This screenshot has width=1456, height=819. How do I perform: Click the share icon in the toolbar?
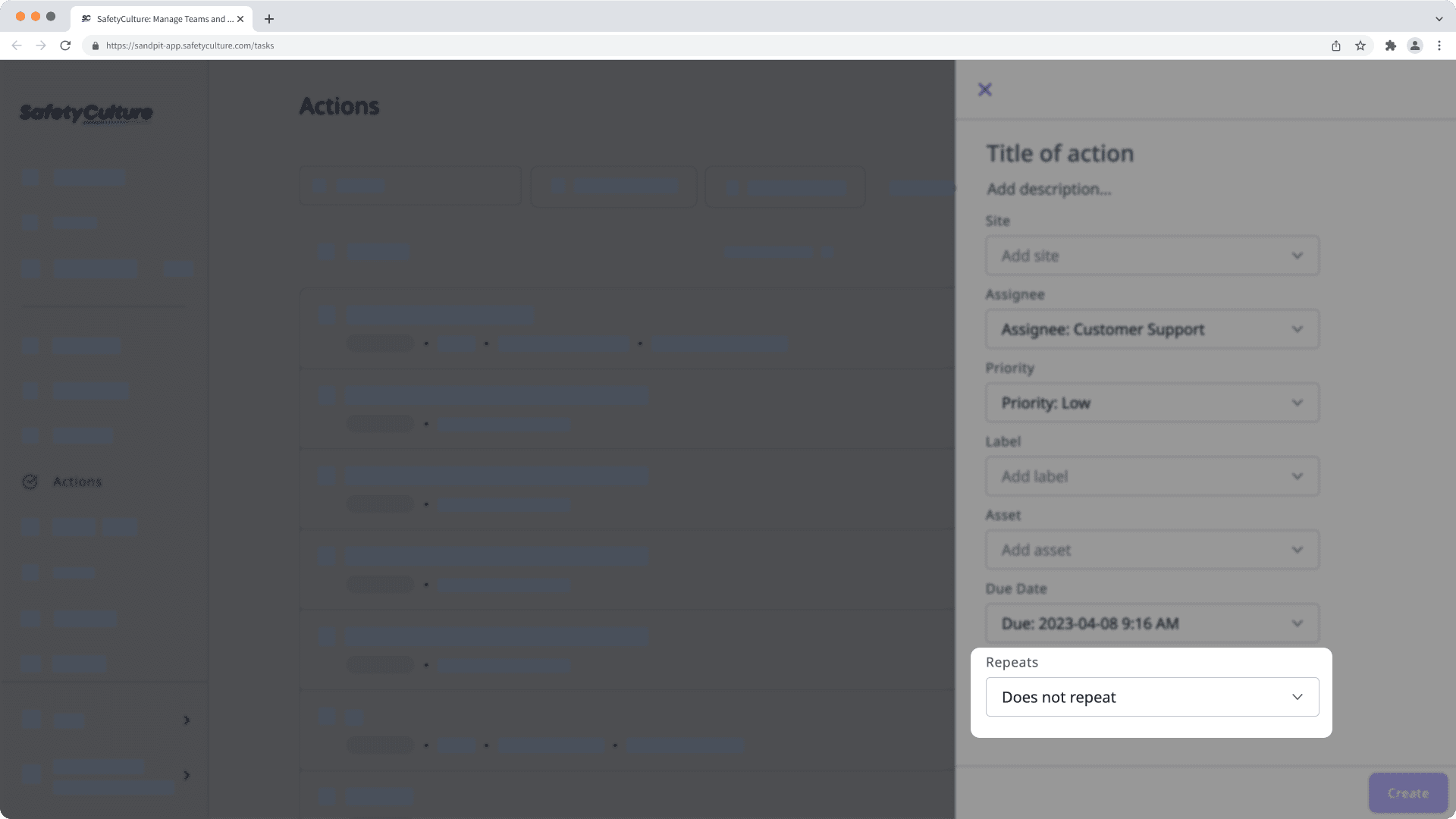click(1336, 45)
